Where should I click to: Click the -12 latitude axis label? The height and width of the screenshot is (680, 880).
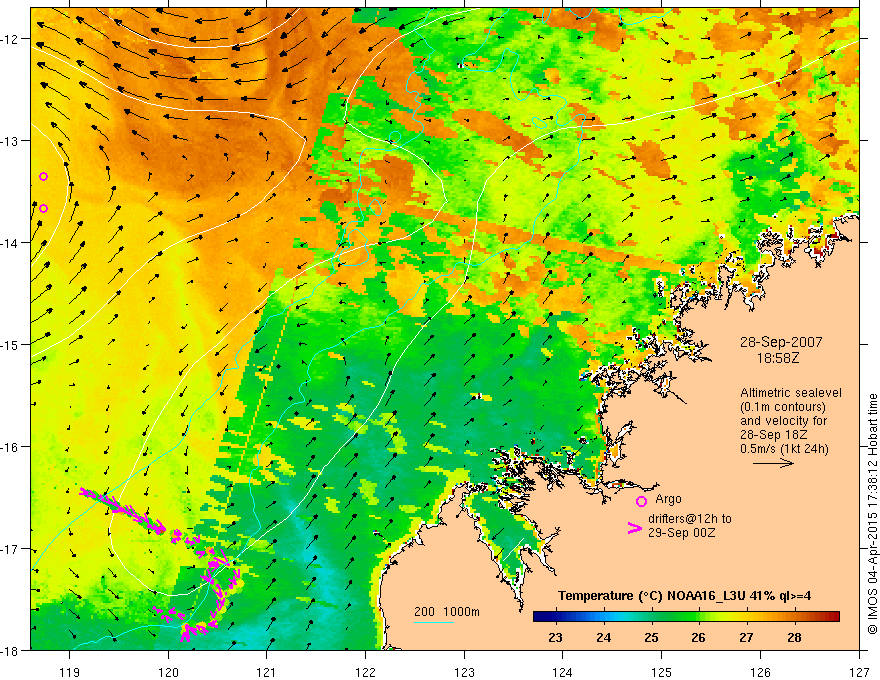tap(11, 39)
